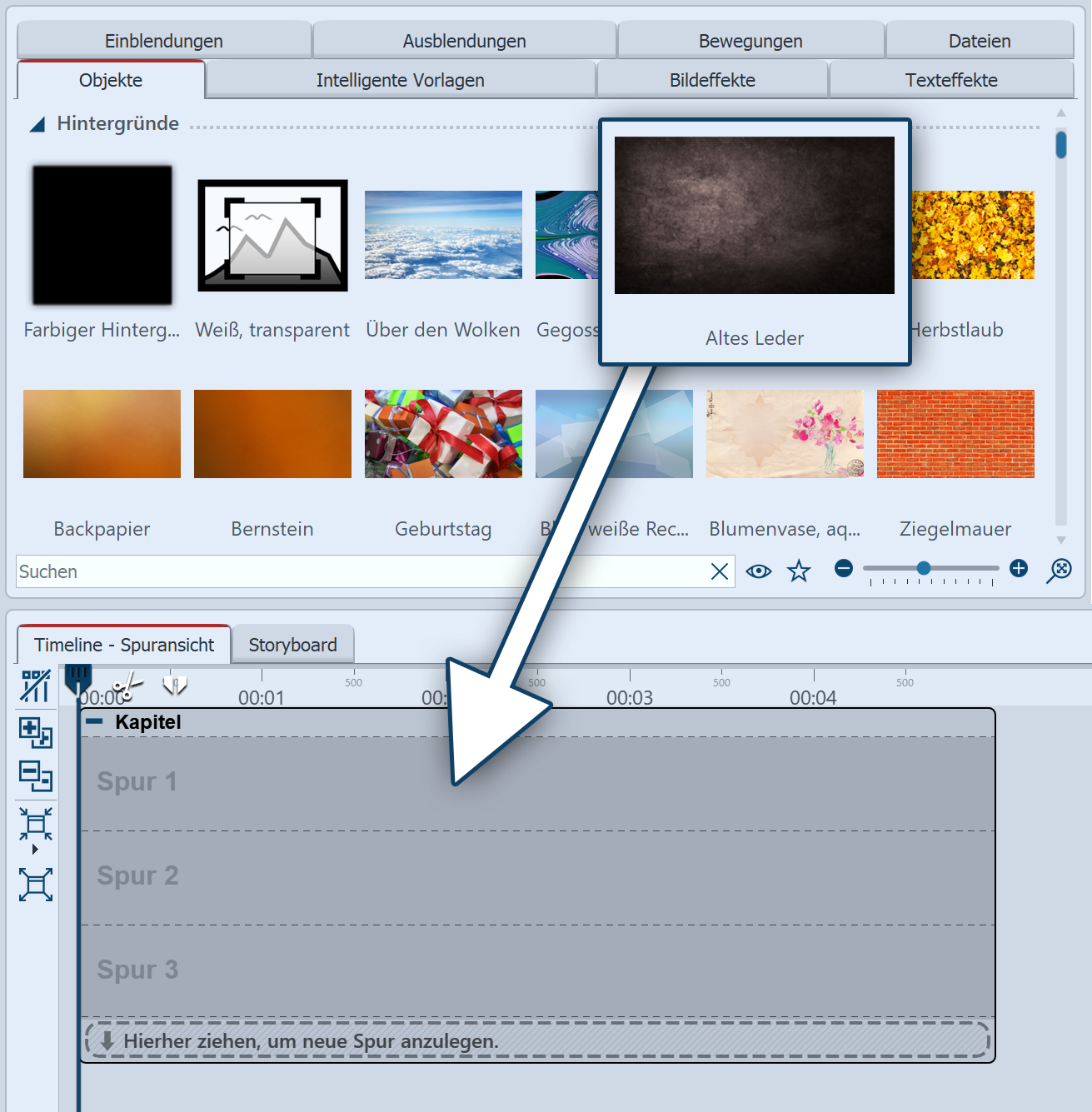Open the Einblendungen tab
Screen dimensions: 1092x1112
164,41
